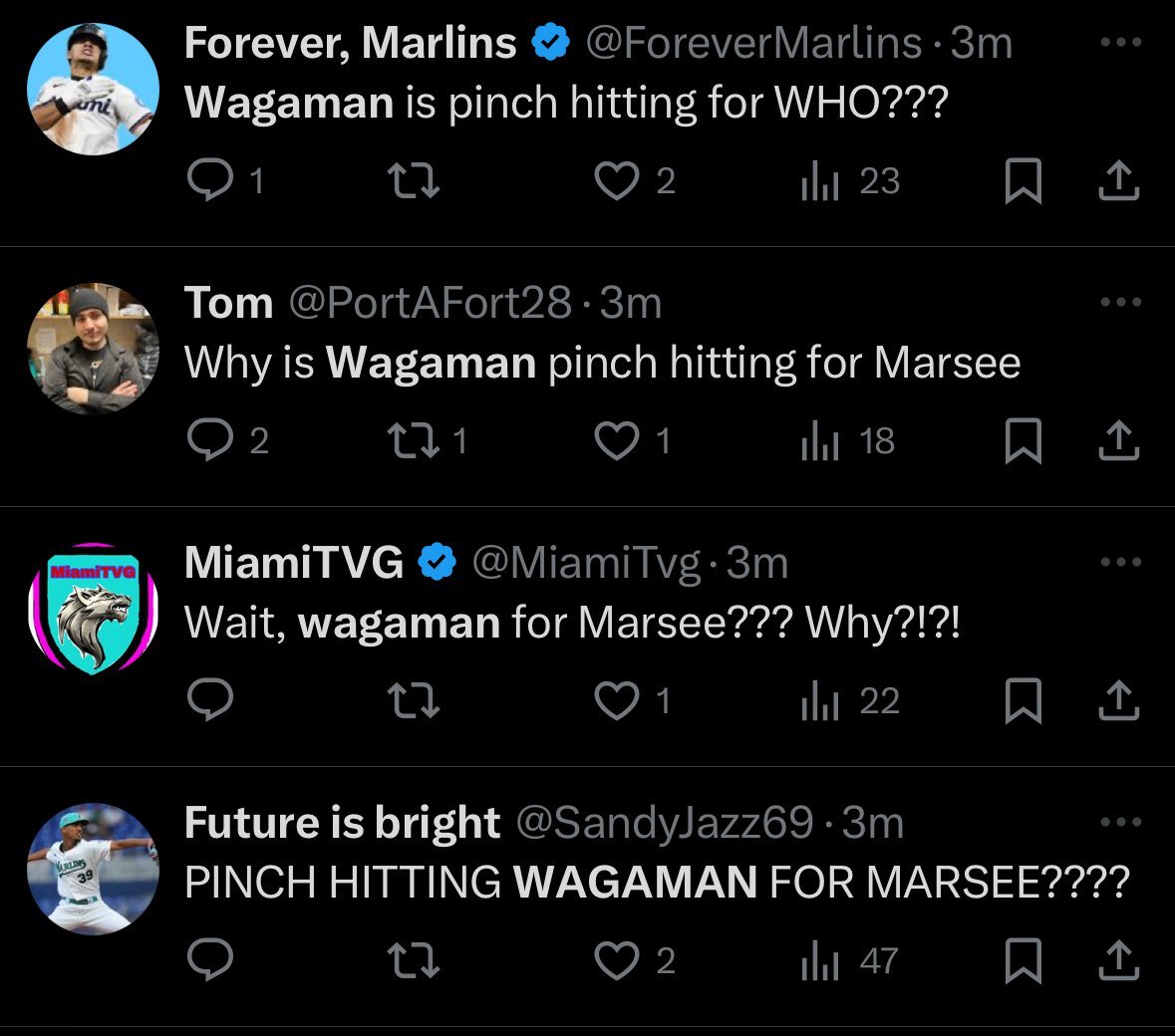Image resolution: width=1175 pixels, height=1036 pixels.
Task: Retweet the SandyJazz69 post
Action: pos(413,960)
